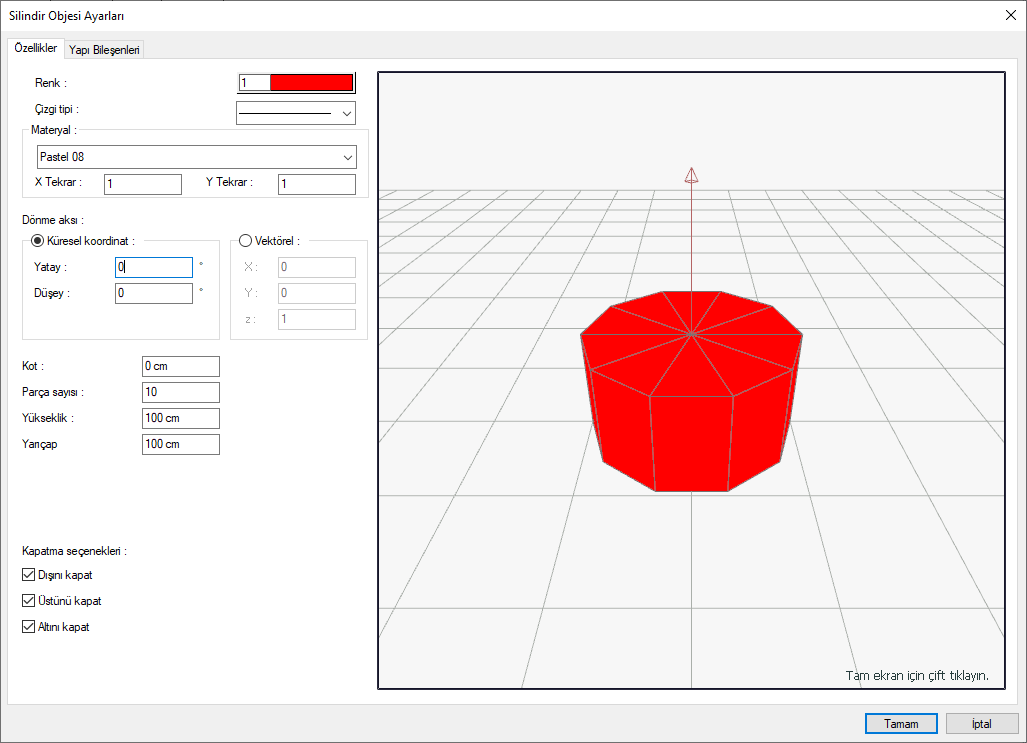Select the Özellikler tab
Viewport: 1027px width, 743px height.
tap(35, 49)
